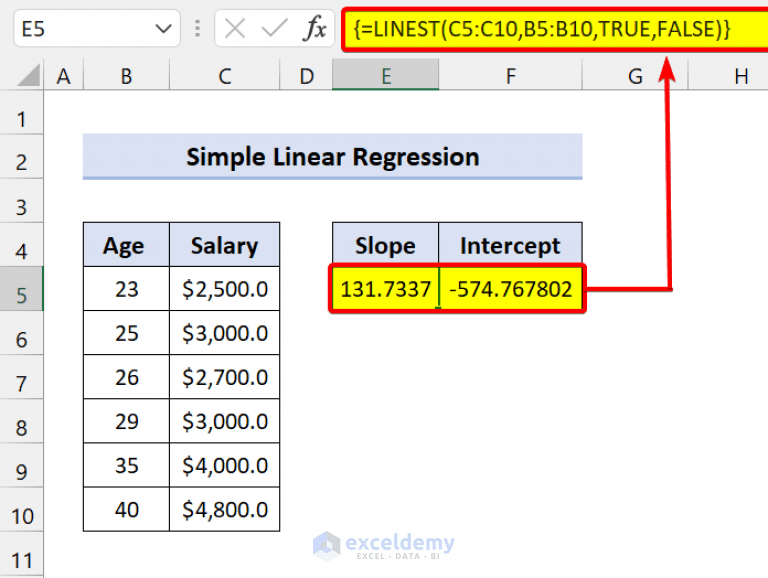Click the formula bar options dots handle
Viewport: 768px width, 578px height.
pyautogui.click(x=197, y=29)
